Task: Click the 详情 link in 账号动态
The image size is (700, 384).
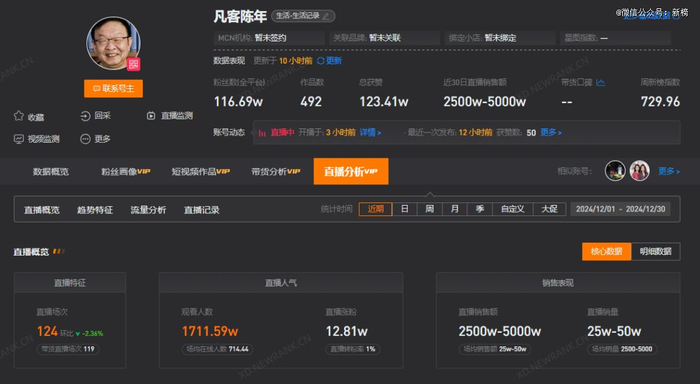Action: (370, 133)
